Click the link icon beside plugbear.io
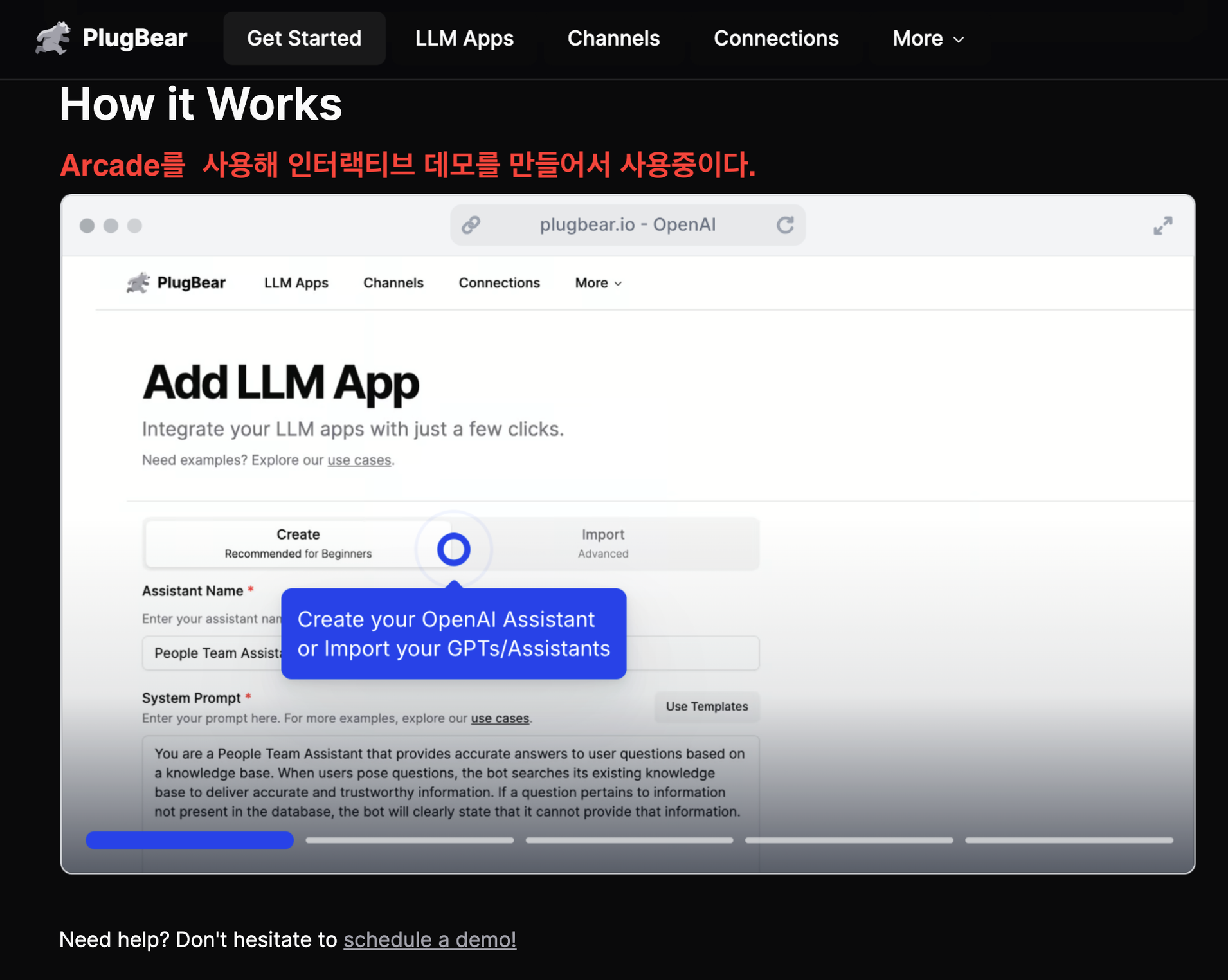 pyautogui.click(x=471, y=225)
